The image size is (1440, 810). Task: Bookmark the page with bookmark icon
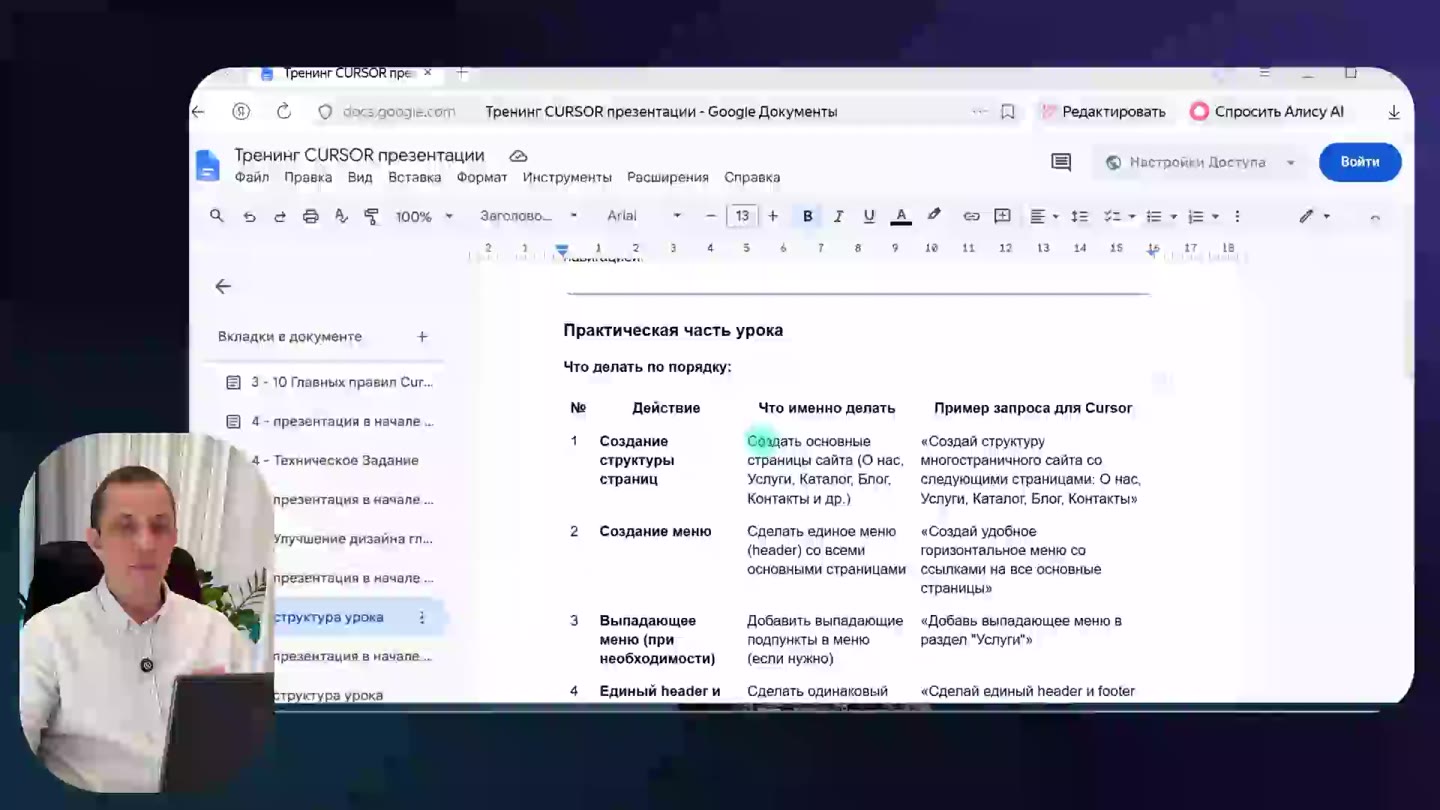(x=1008, y=112)
